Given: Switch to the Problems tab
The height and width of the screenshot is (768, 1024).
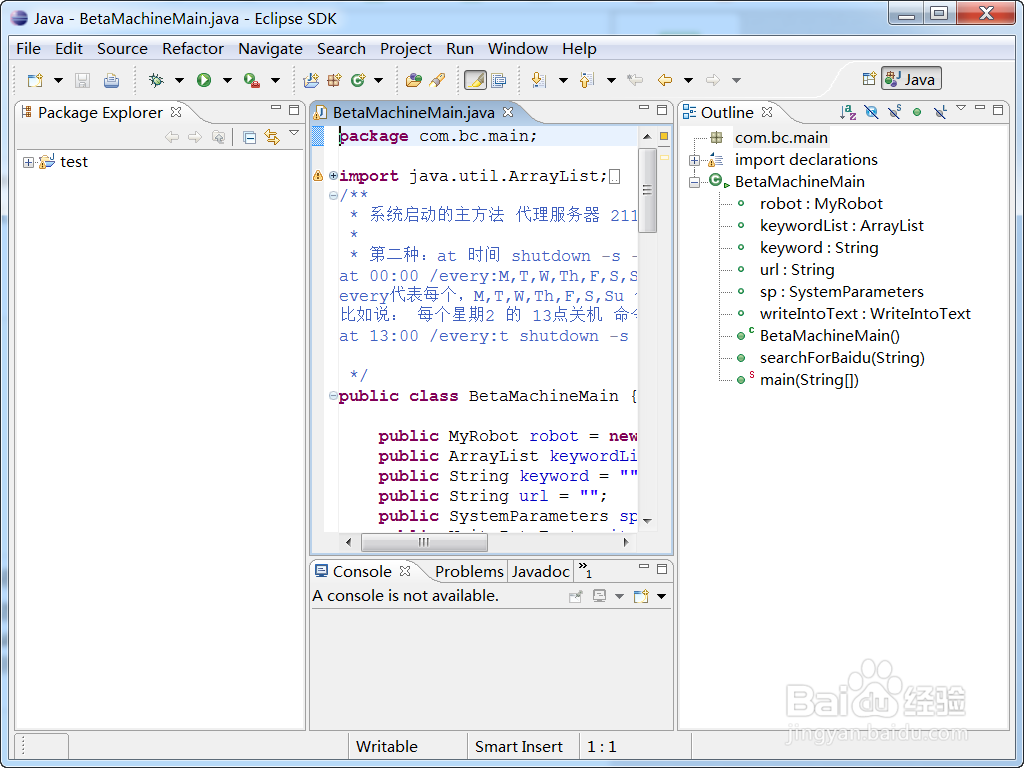Looking at the screenshot, I should 469,571.
